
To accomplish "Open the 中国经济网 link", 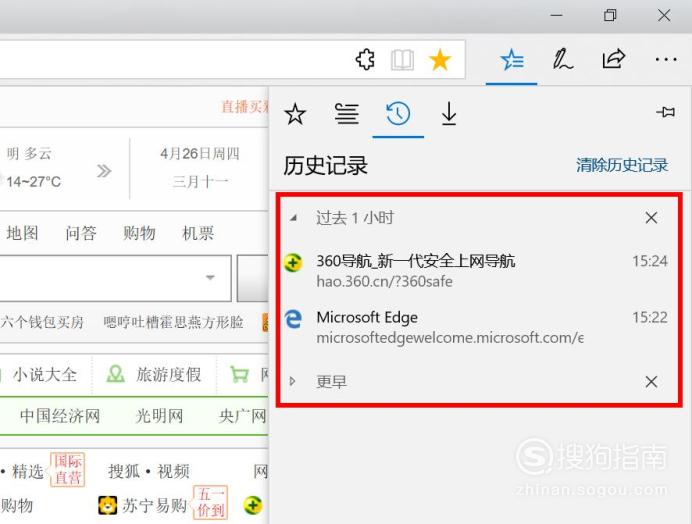I will tap(60, 416).
